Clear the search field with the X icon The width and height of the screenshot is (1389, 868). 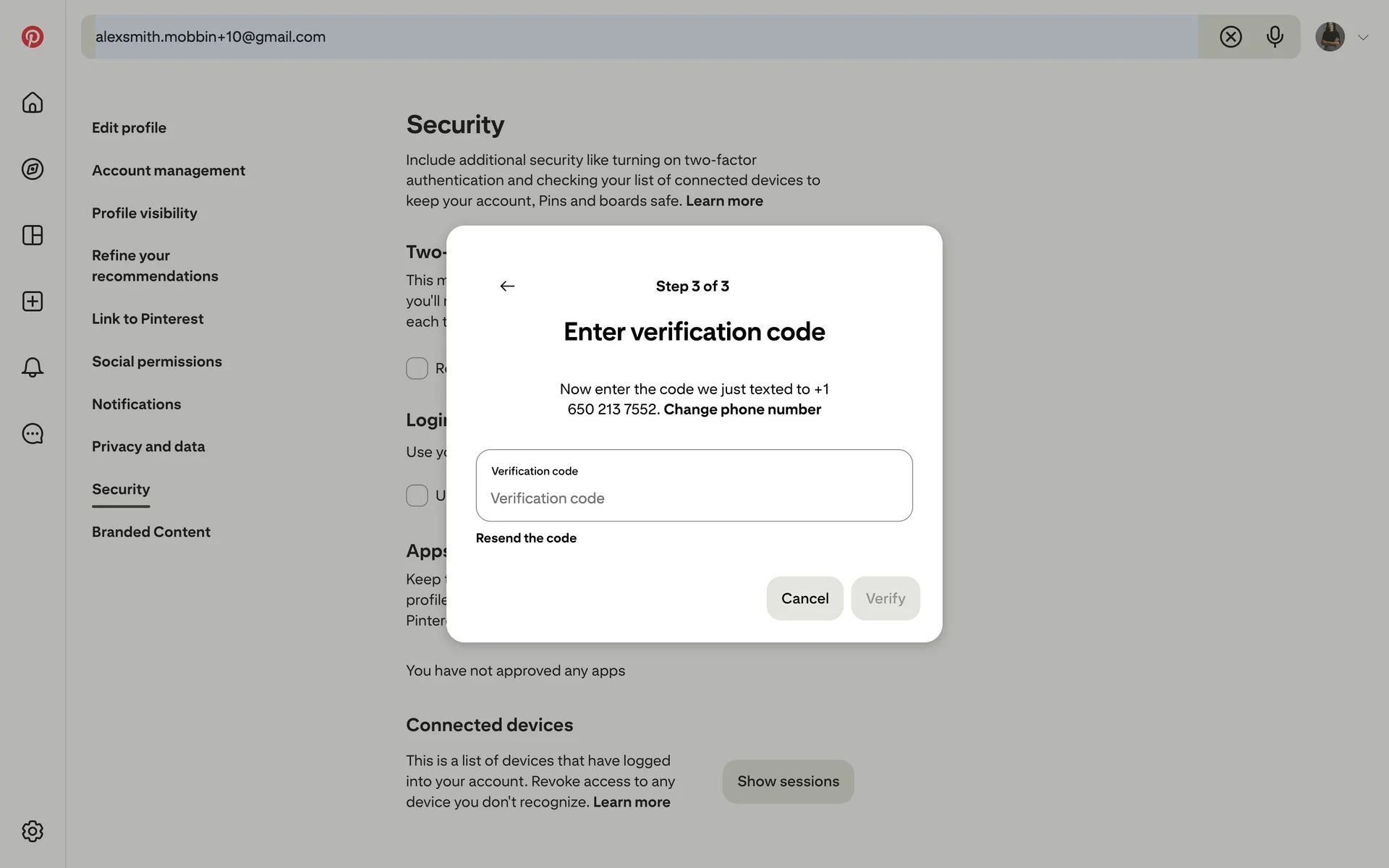pyautogui.click(x=1231, y=37)
